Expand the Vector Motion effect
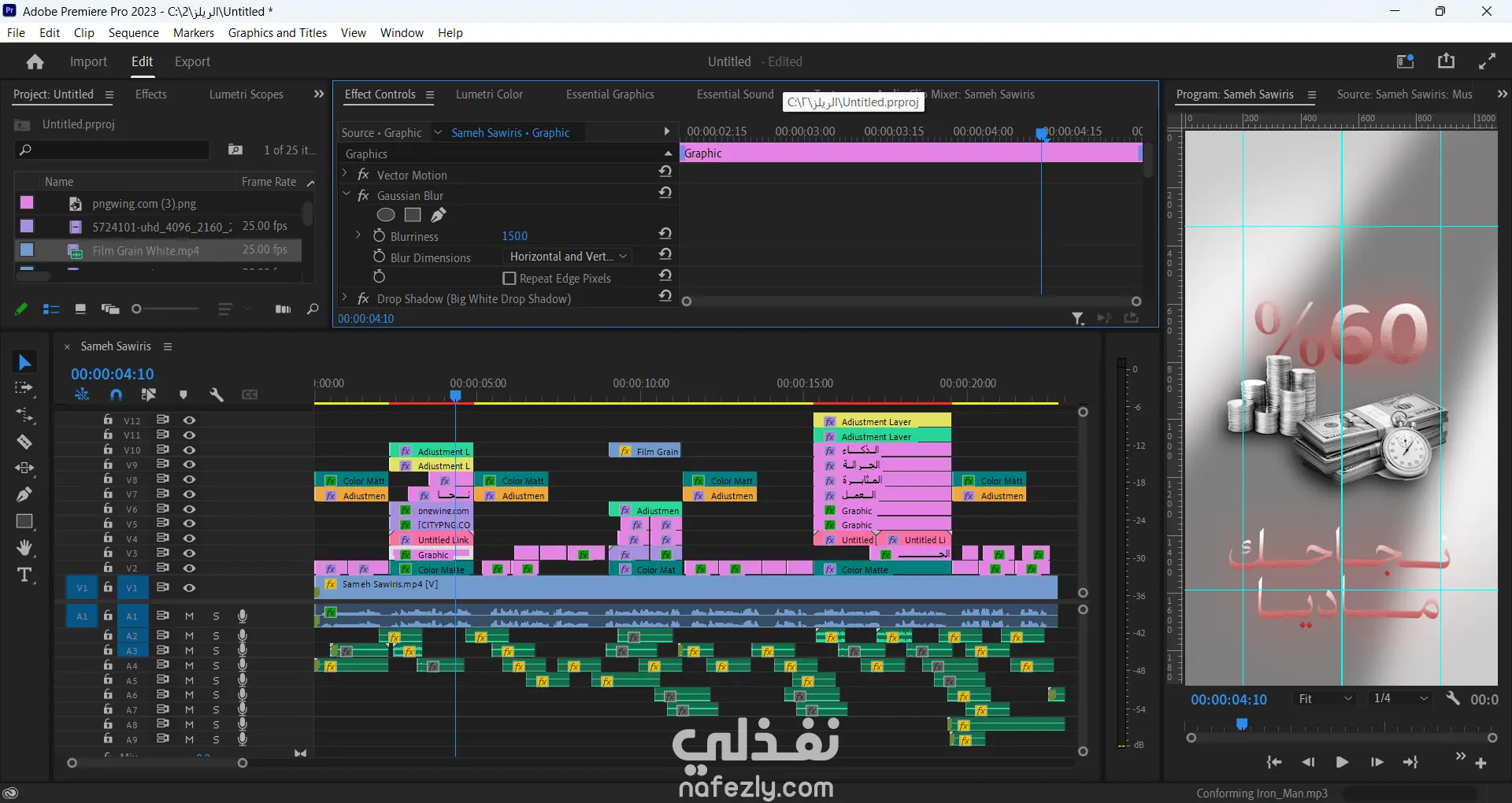This screenshot has width=1512, height=803. (x=345, y=172)
